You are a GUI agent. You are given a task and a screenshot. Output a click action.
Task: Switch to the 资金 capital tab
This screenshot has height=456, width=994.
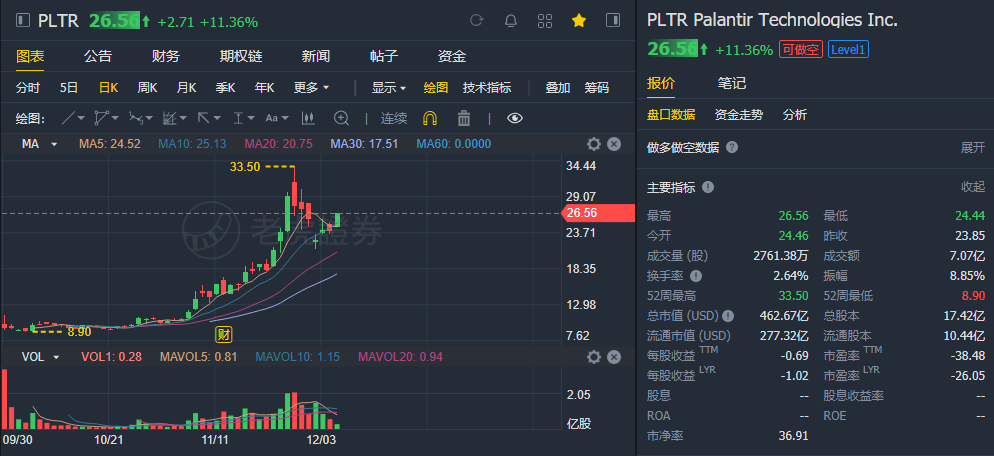pos(452,56)
